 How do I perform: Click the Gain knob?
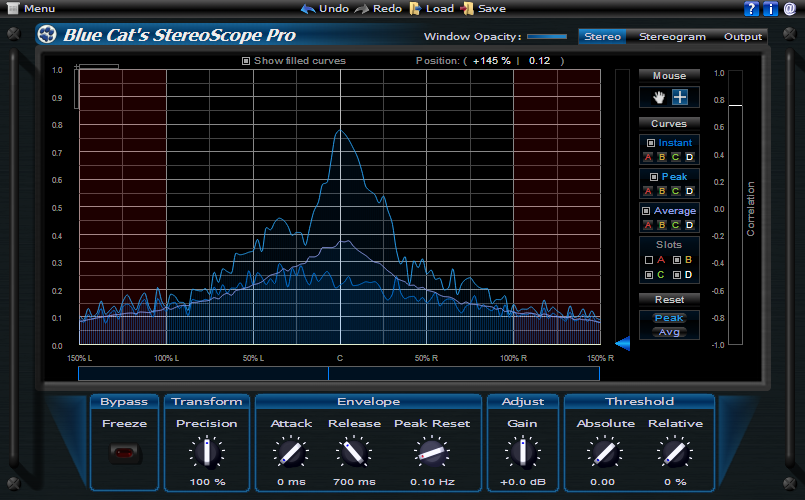coord(521,453)
